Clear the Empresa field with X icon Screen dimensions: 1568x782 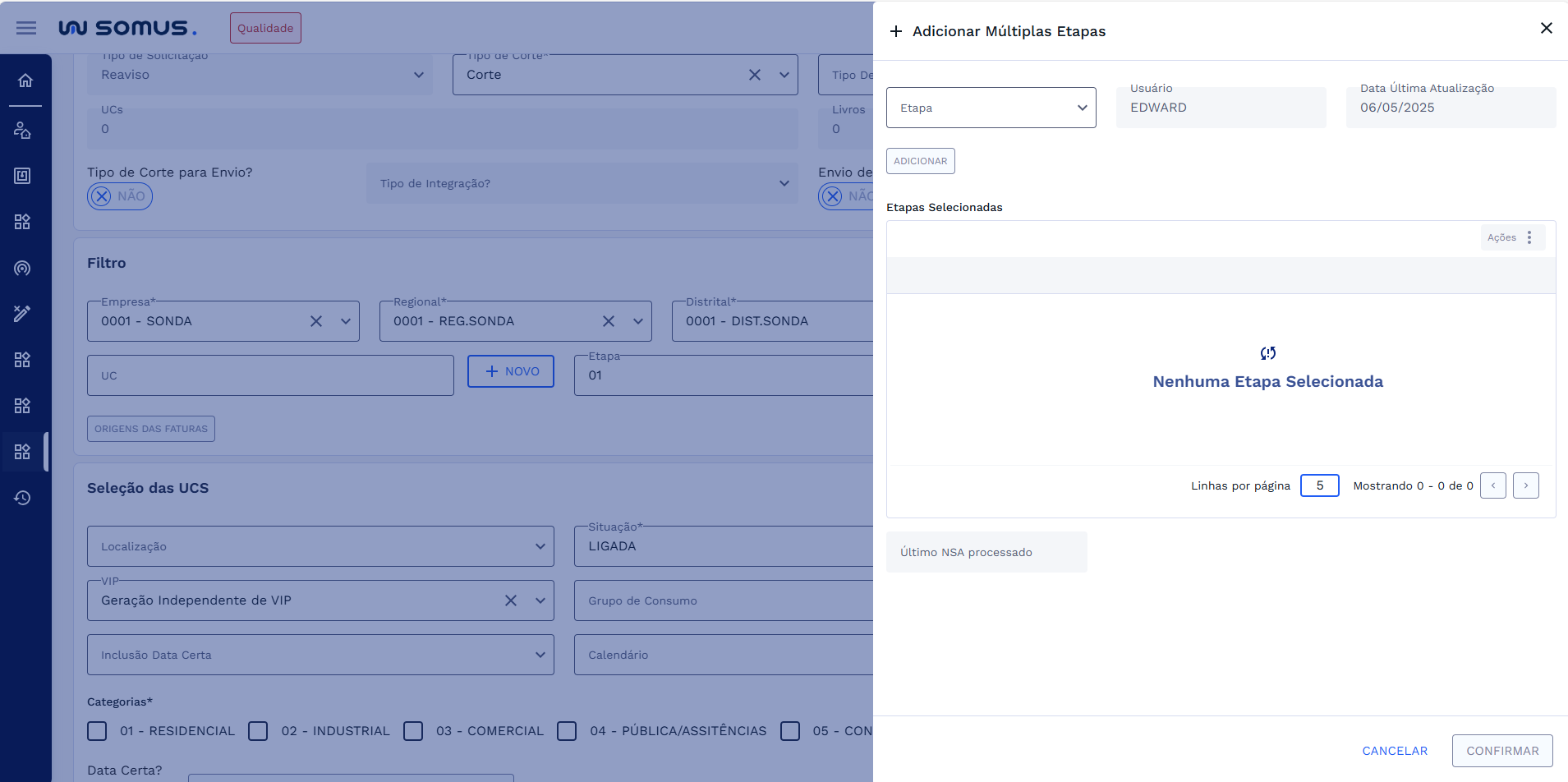[x=316, y=321]
